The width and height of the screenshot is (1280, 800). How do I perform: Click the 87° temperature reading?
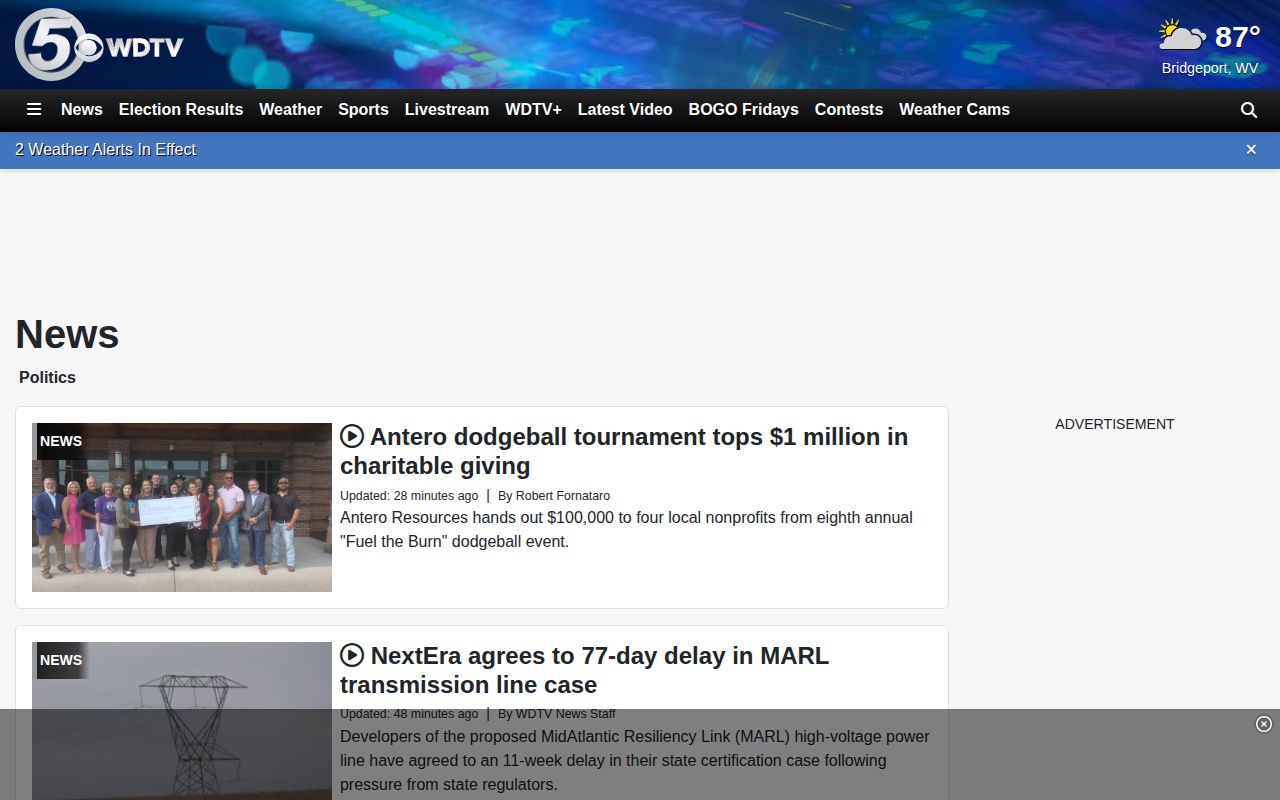coord(1237,37)
